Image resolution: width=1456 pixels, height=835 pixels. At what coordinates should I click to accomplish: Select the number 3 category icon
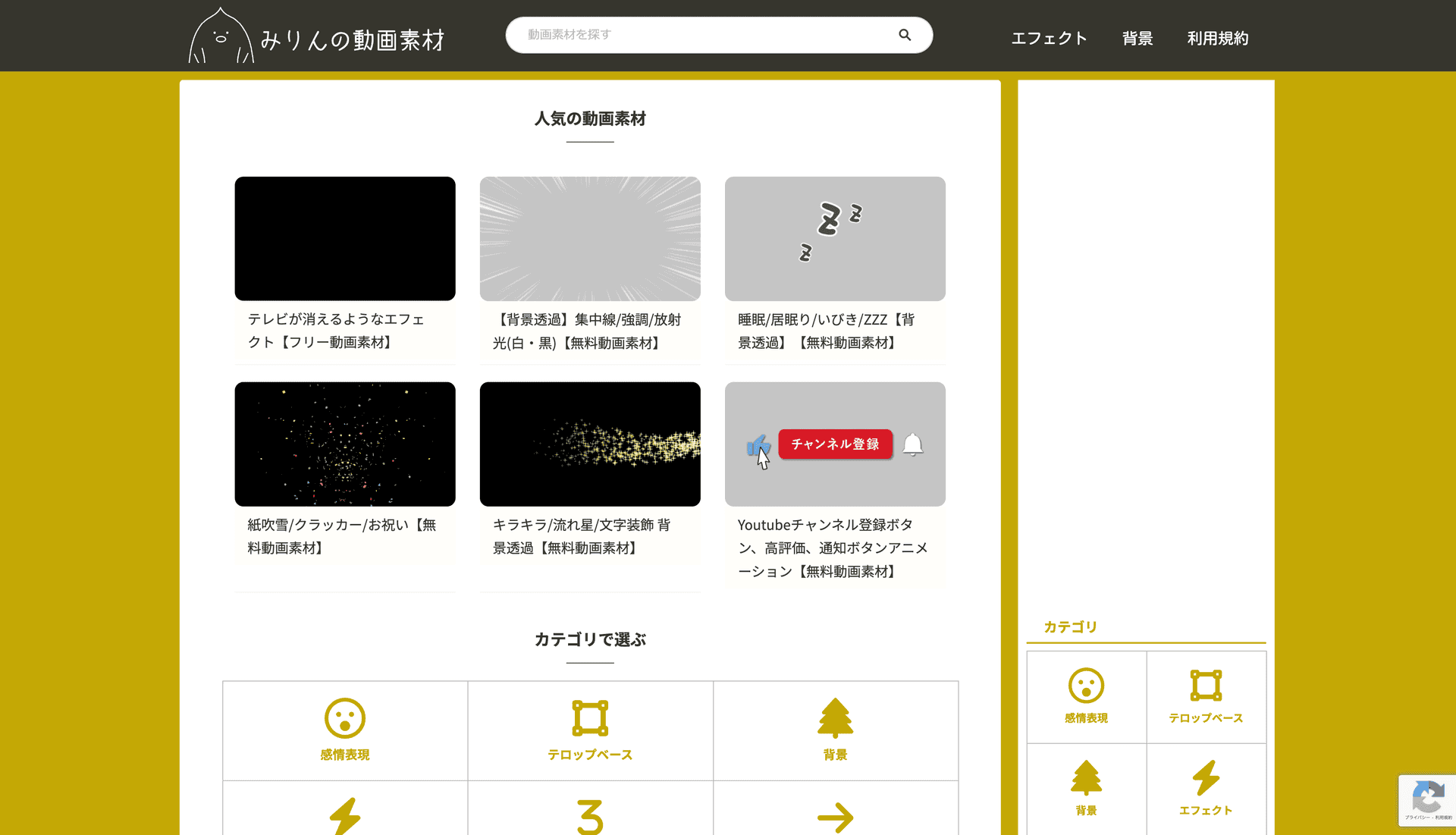[590, 817]
